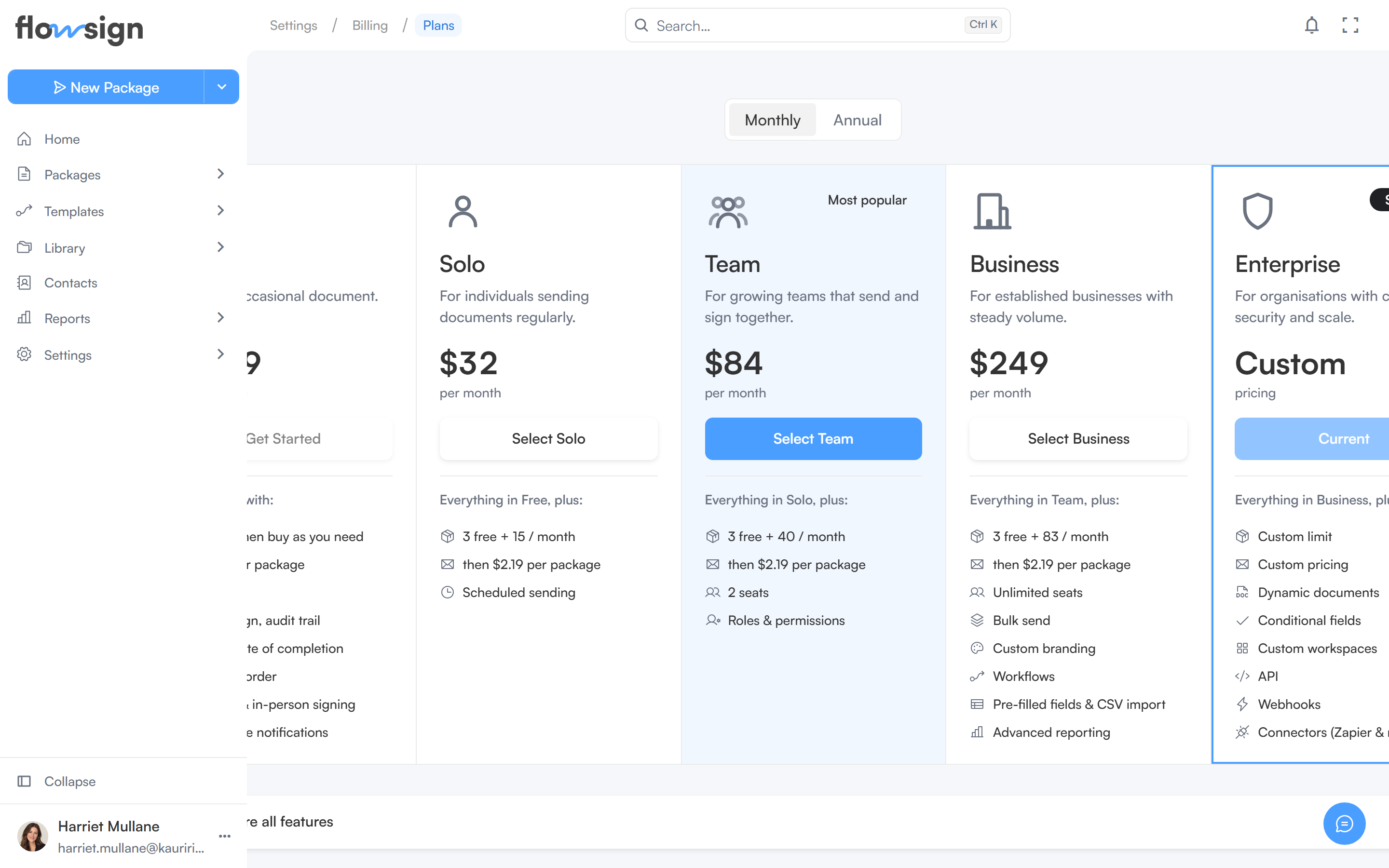Open the chat support bubble
Image resolution: width=1389 pixels, height=868 pixels.
click(x=1344, y=823)
